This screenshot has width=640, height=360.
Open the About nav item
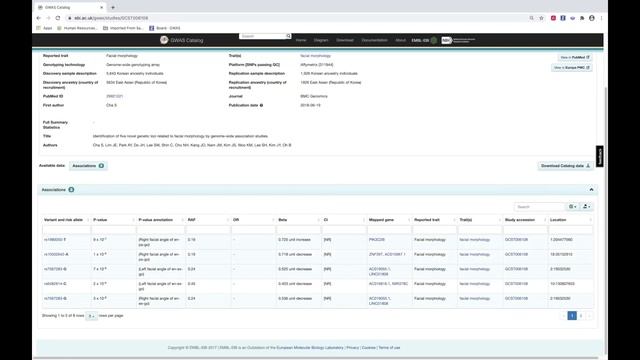click(x=400, y=40)
